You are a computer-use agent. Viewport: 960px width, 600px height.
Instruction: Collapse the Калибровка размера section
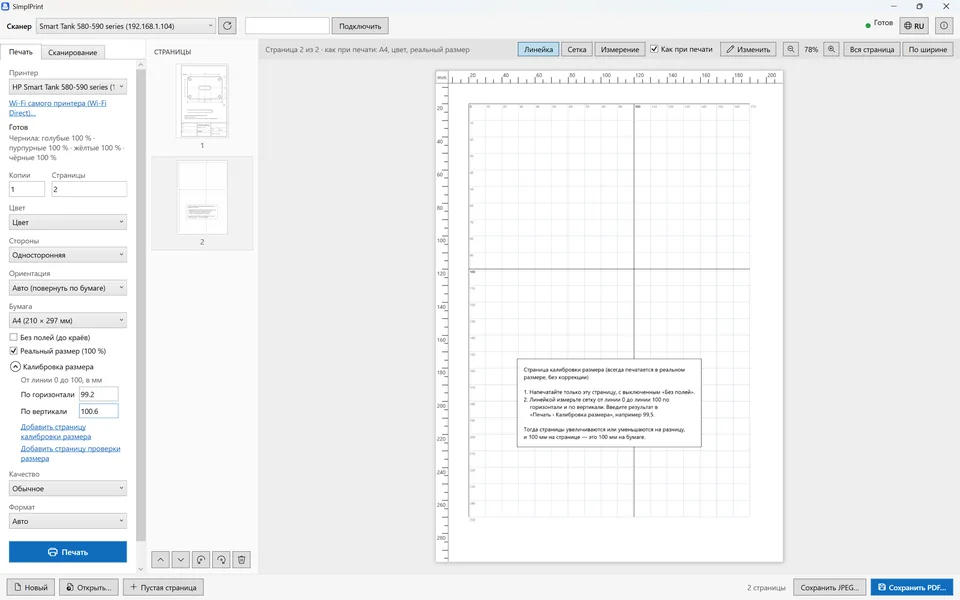pos(15,367)
